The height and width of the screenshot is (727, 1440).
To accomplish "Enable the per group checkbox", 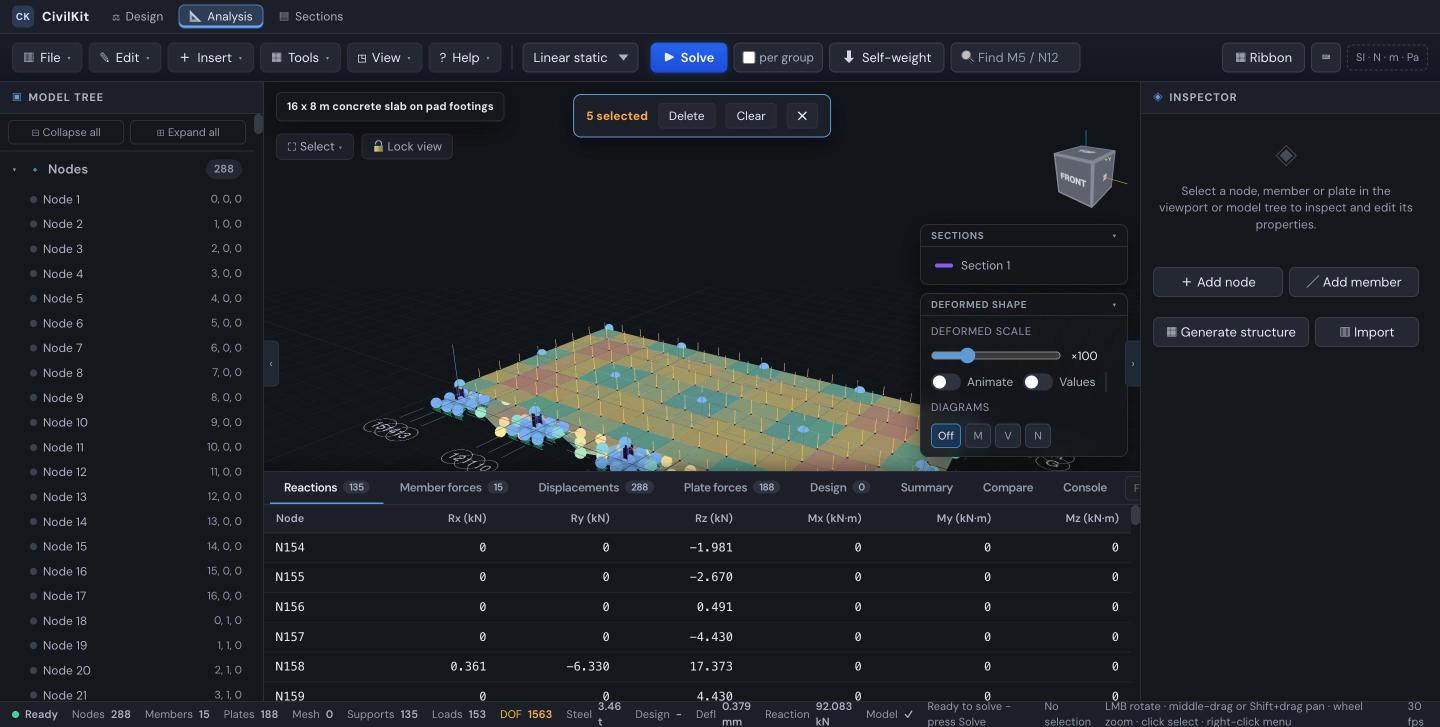I will pos(749,58).
